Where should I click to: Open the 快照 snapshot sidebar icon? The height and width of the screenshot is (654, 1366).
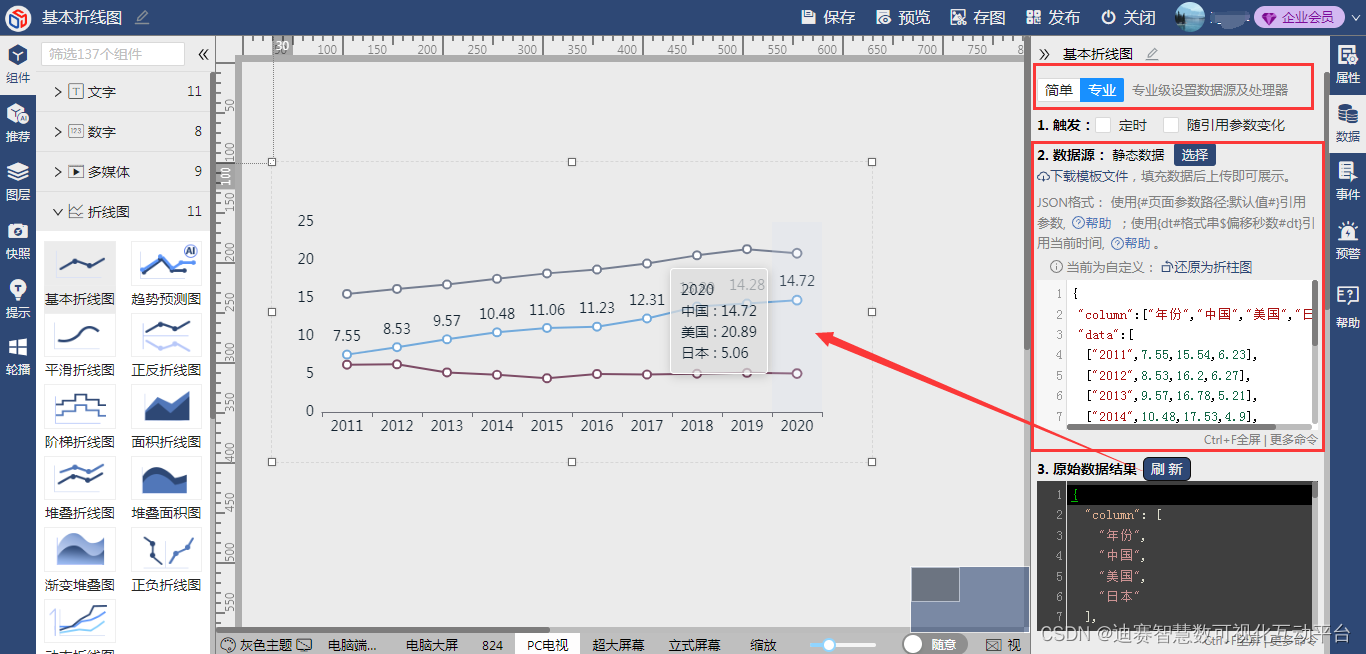pos(18,240)
